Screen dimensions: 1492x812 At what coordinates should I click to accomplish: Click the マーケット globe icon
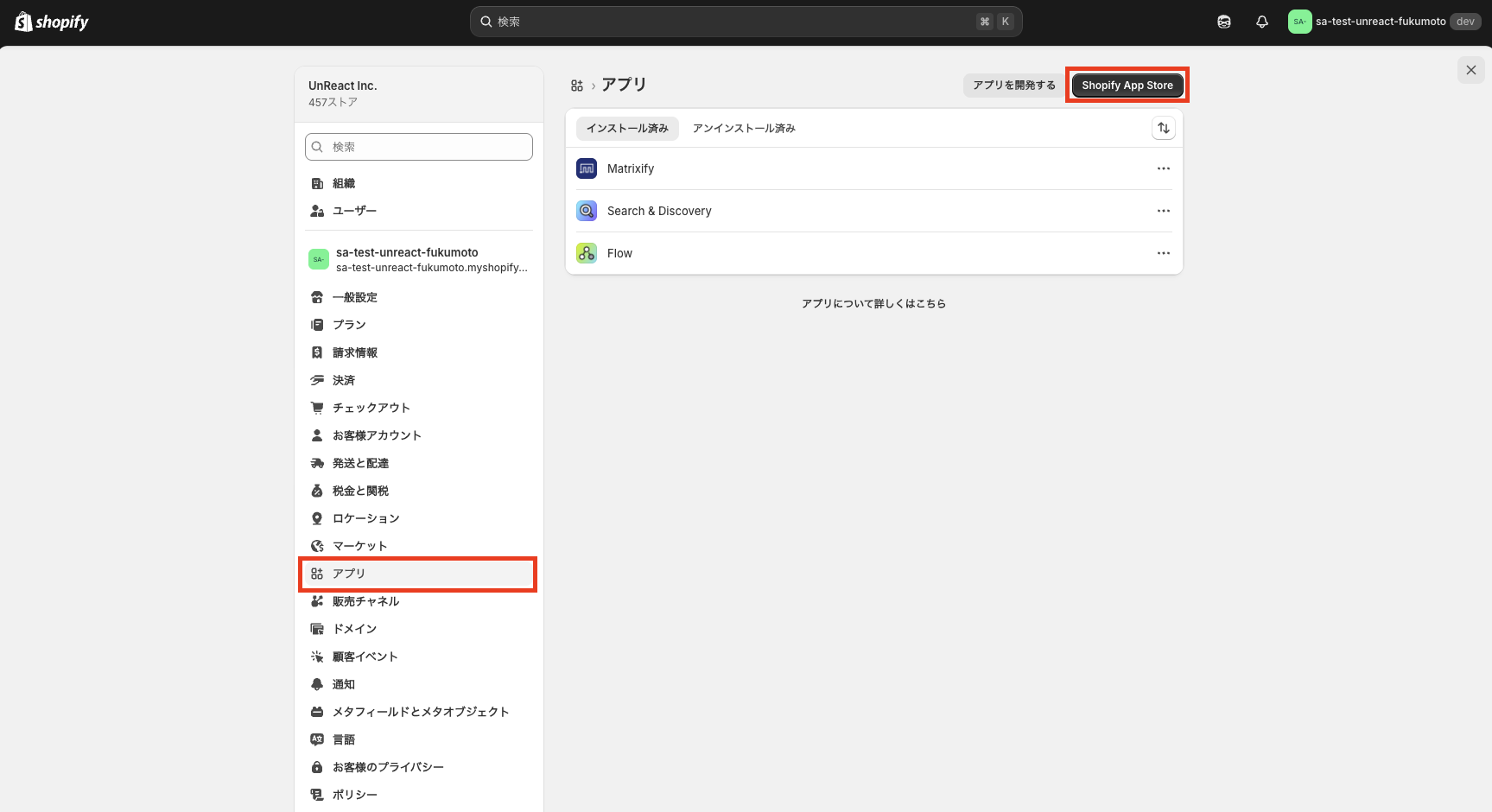[317, 546]
